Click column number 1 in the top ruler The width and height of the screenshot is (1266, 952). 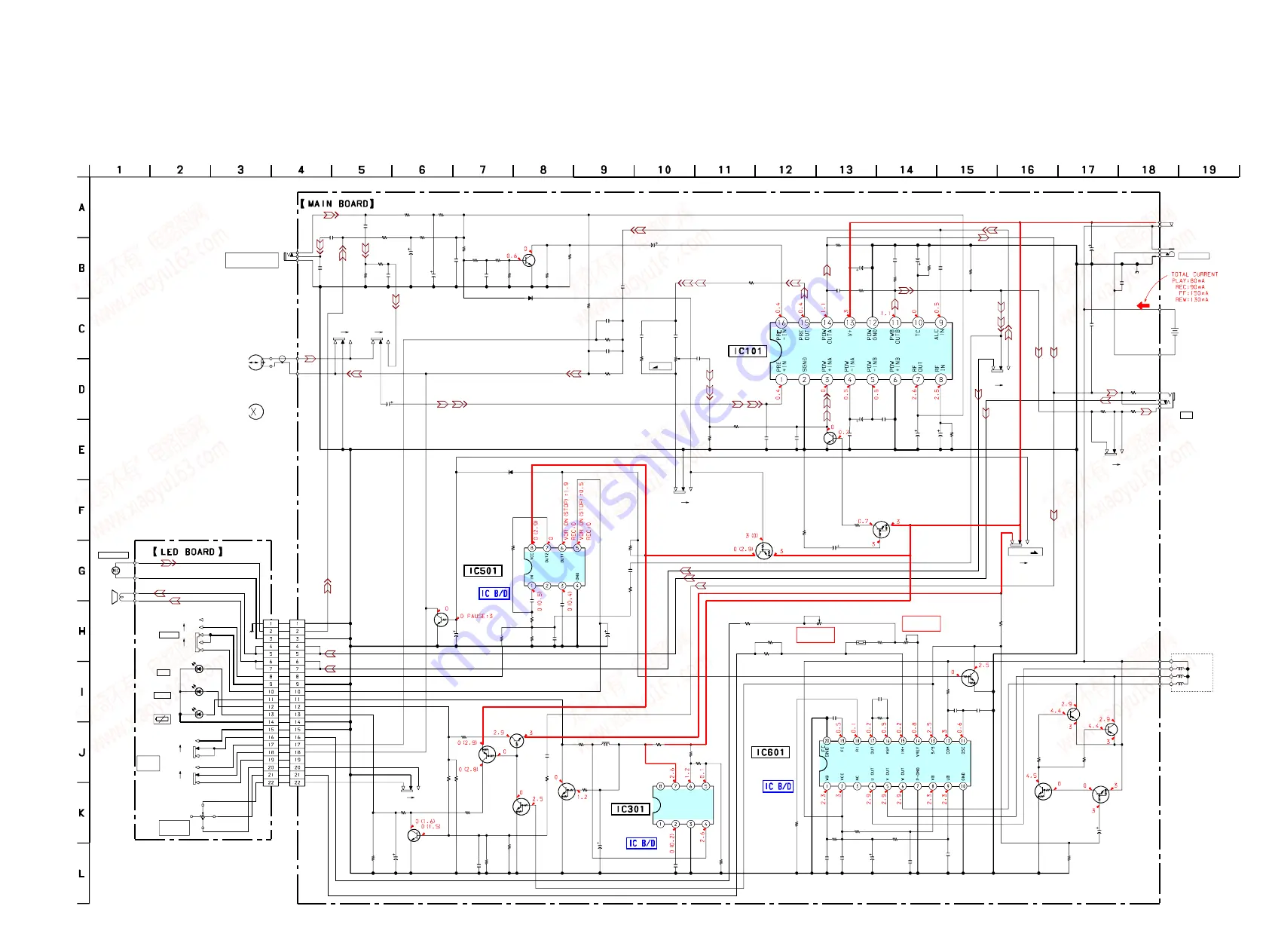pyautogui.click(x=119, y=170)
